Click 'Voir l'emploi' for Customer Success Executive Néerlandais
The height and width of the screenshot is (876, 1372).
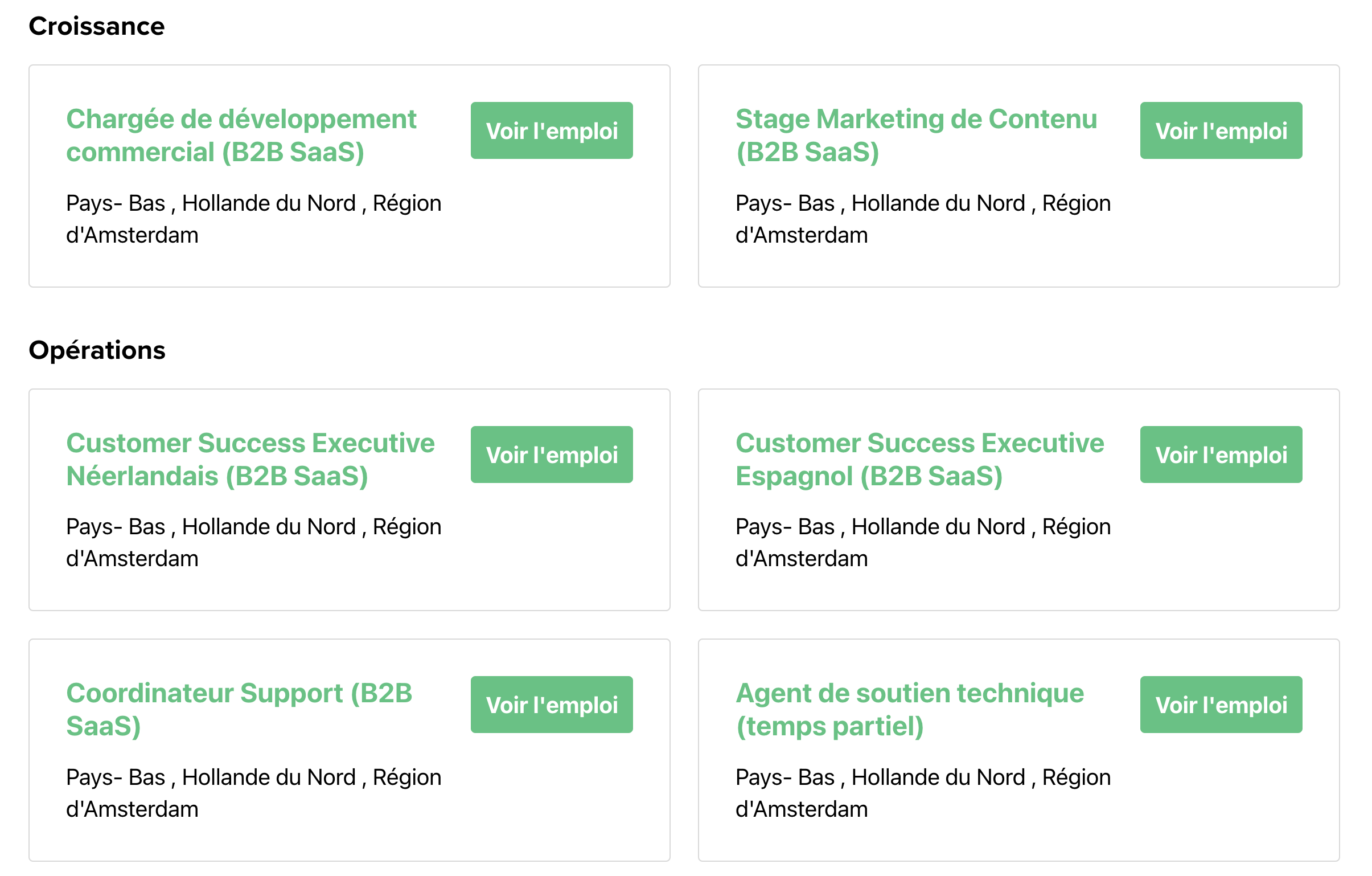click(x=551, y=455)
